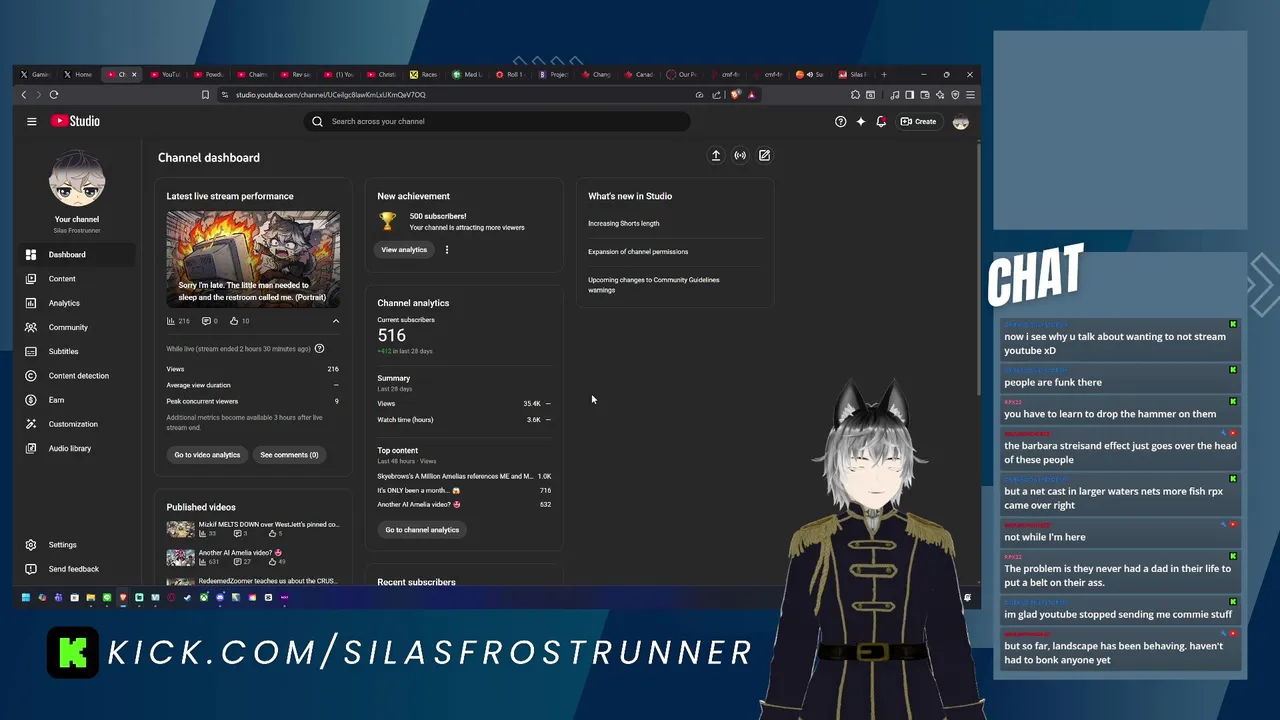Image resolution: width=1280 pixels, height=720 pixels.
Task: Open Community in the sidebar
Action: tap(75, 327)
